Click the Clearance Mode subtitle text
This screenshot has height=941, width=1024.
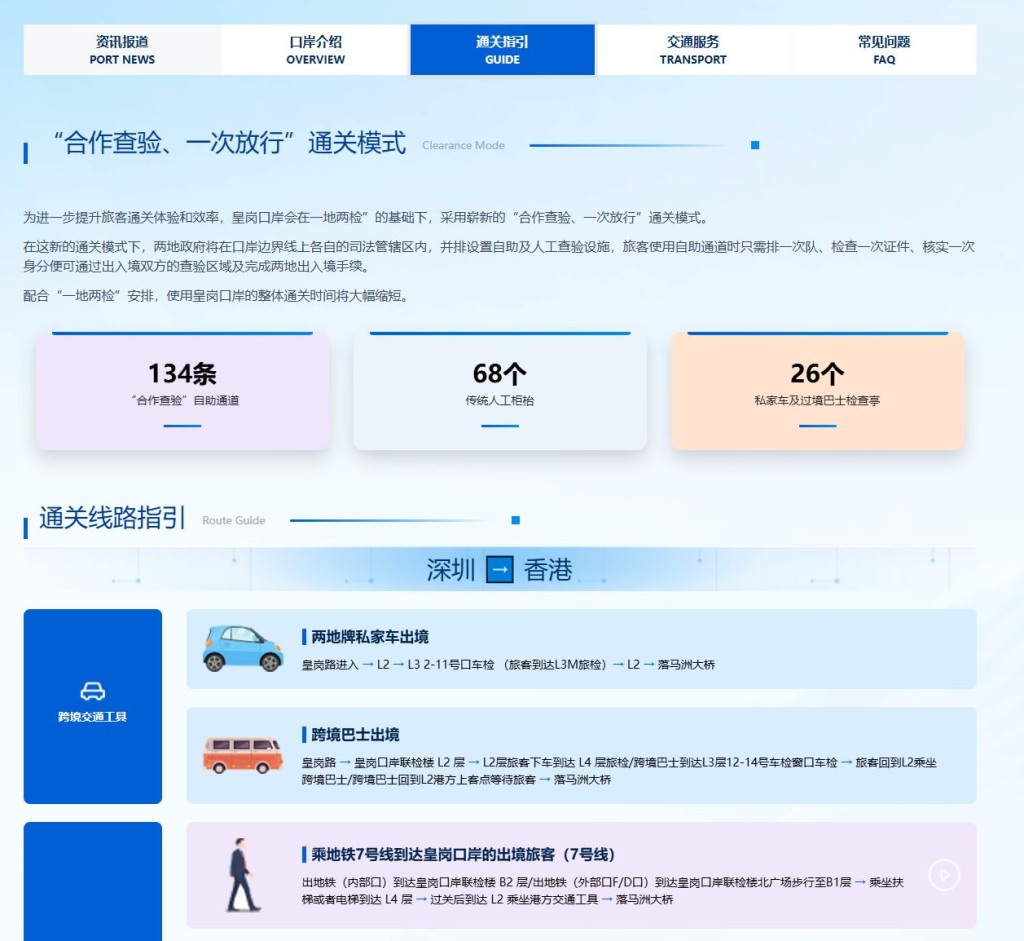pos(463,146)
